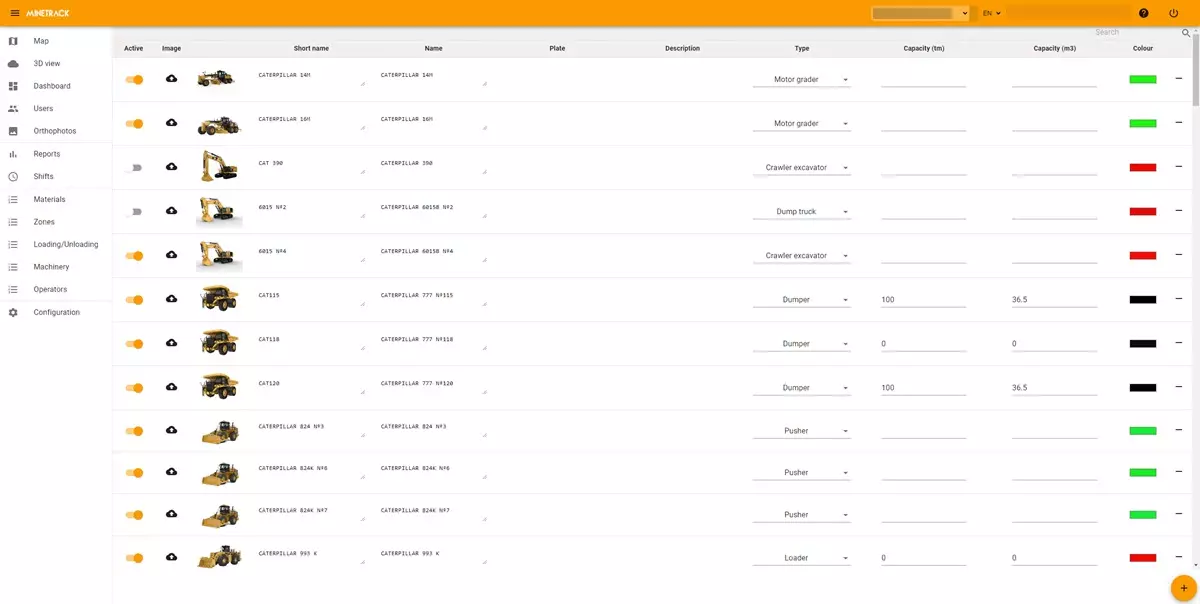Remove the CATERPILLAR 16M row using minus icon
Screen dimensions: 1200x604
[1179, 123]
